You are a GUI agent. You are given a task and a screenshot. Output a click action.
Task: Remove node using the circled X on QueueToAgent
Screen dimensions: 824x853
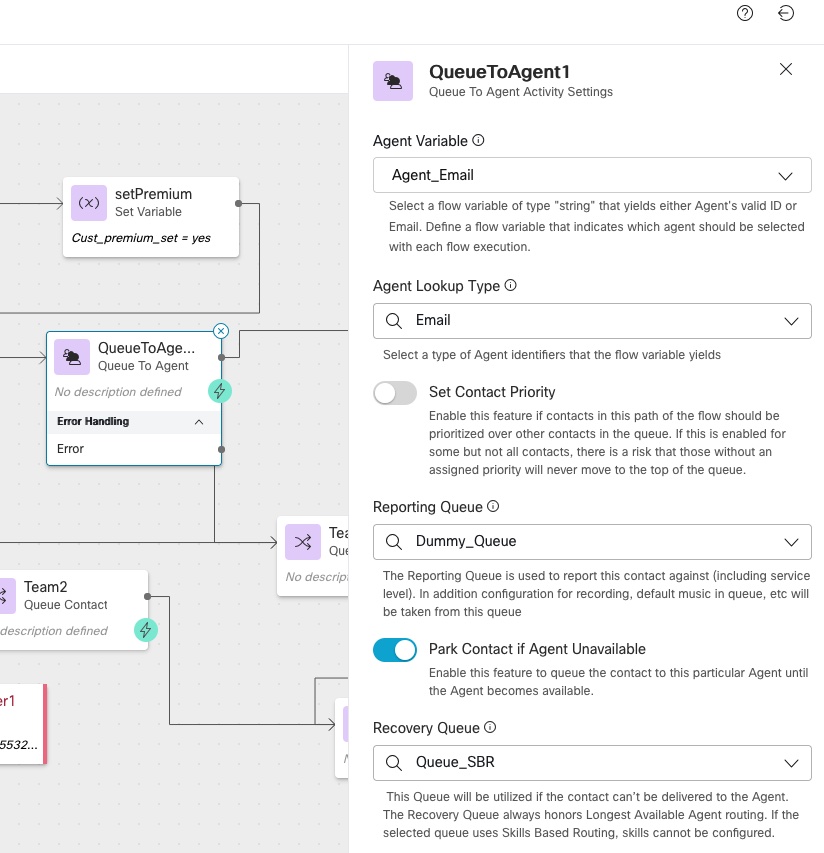[221, 331]
